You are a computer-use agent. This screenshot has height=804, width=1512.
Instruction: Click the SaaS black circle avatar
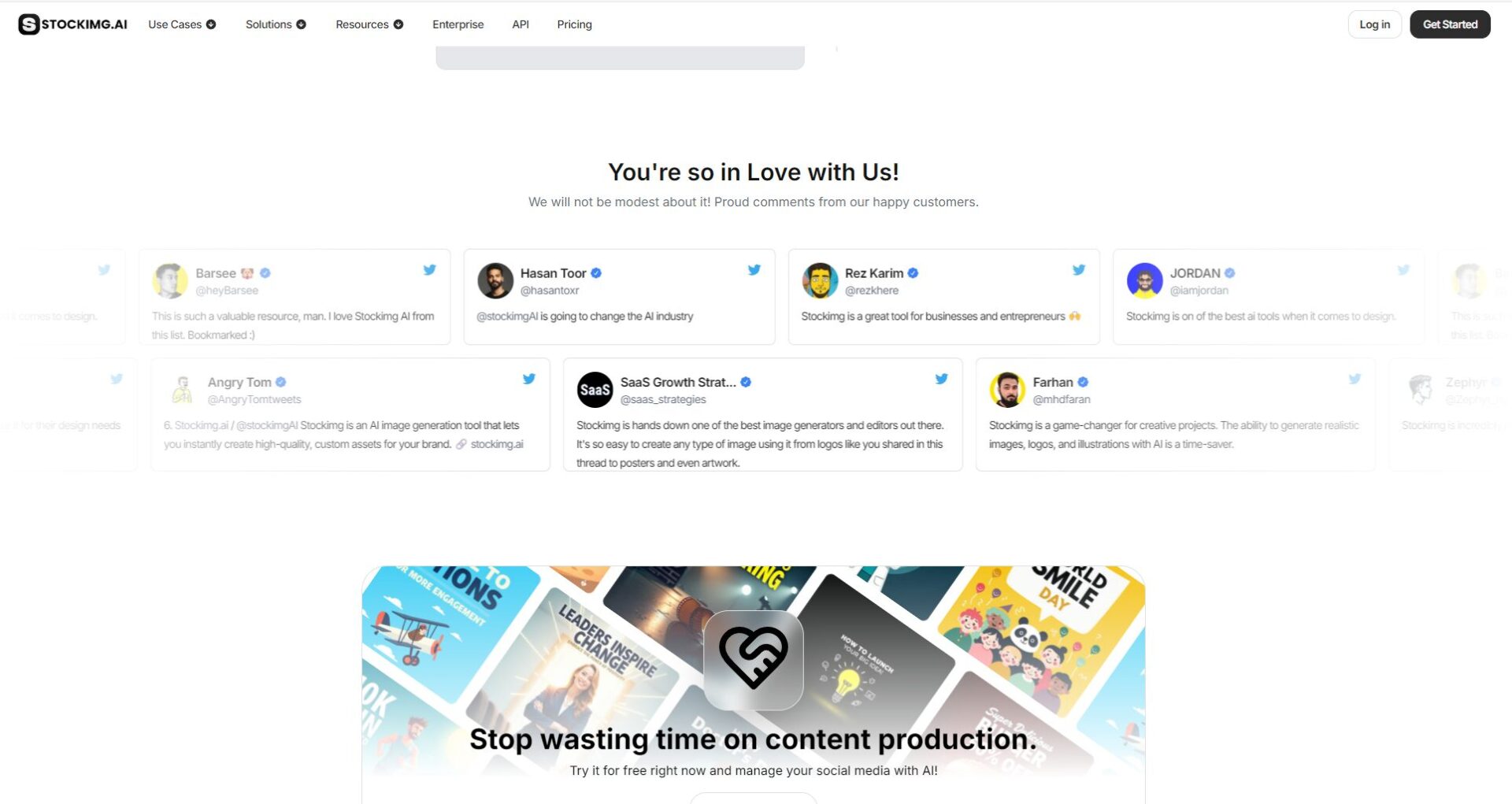click(595, 390)
